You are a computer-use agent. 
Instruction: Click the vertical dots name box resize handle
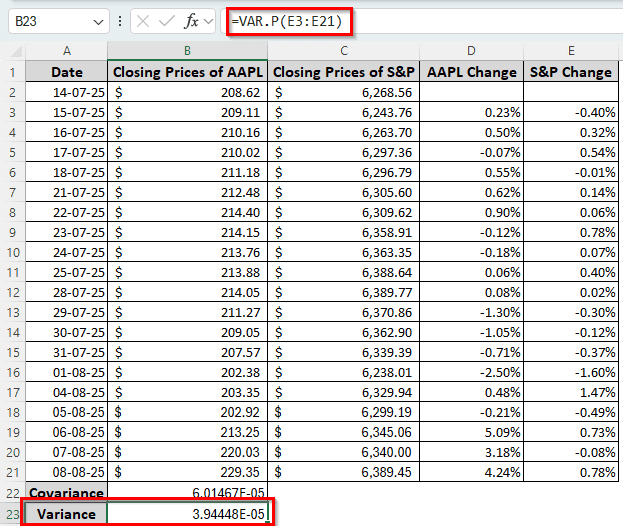(119, 20)
